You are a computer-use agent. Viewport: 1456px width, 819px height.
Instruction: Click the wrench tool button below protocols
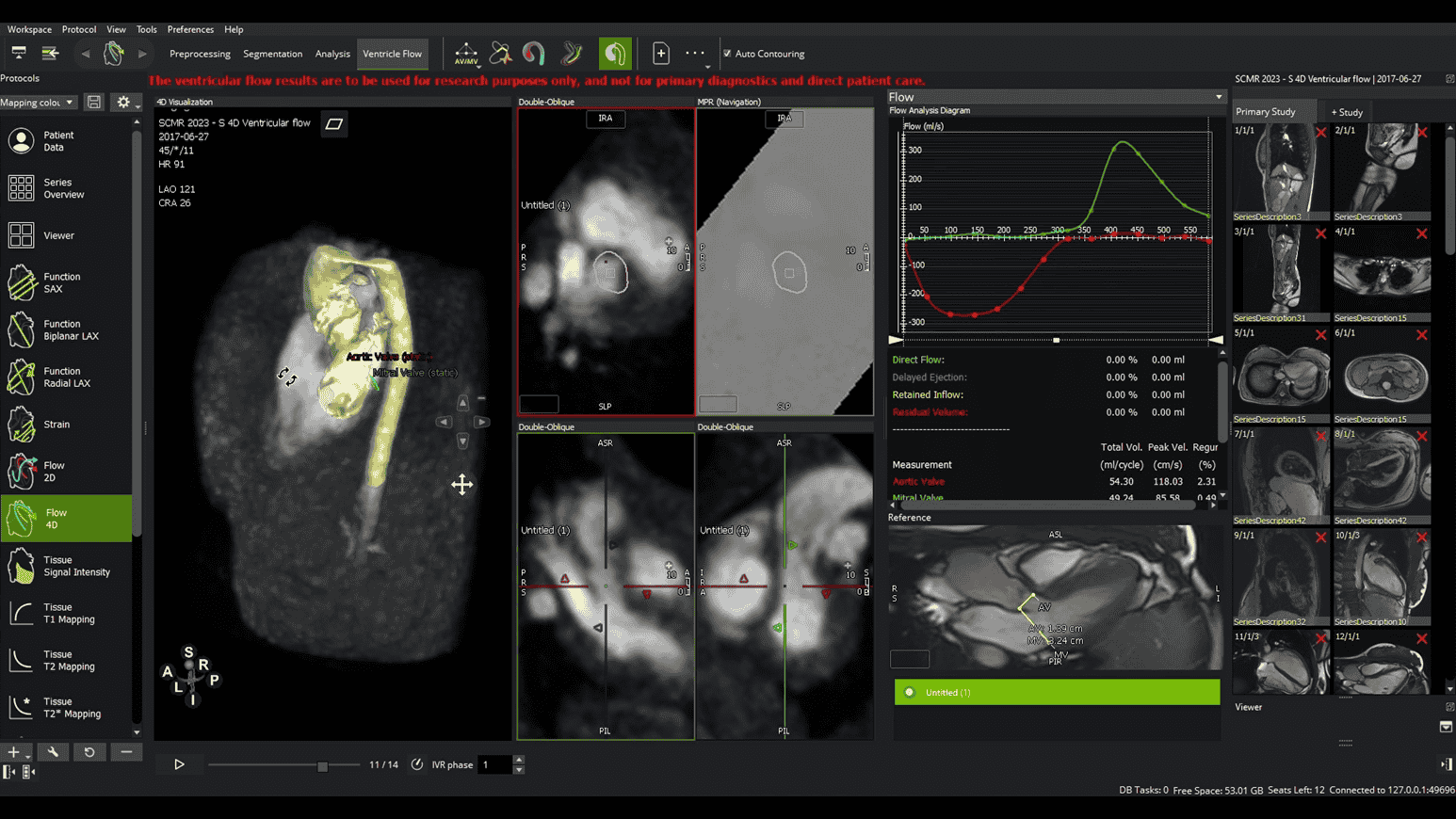pos(53,752)
